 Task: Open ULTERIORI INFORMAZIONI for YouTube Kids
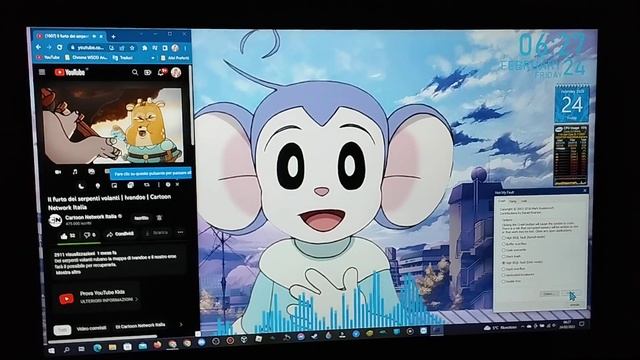pos(109,300)
